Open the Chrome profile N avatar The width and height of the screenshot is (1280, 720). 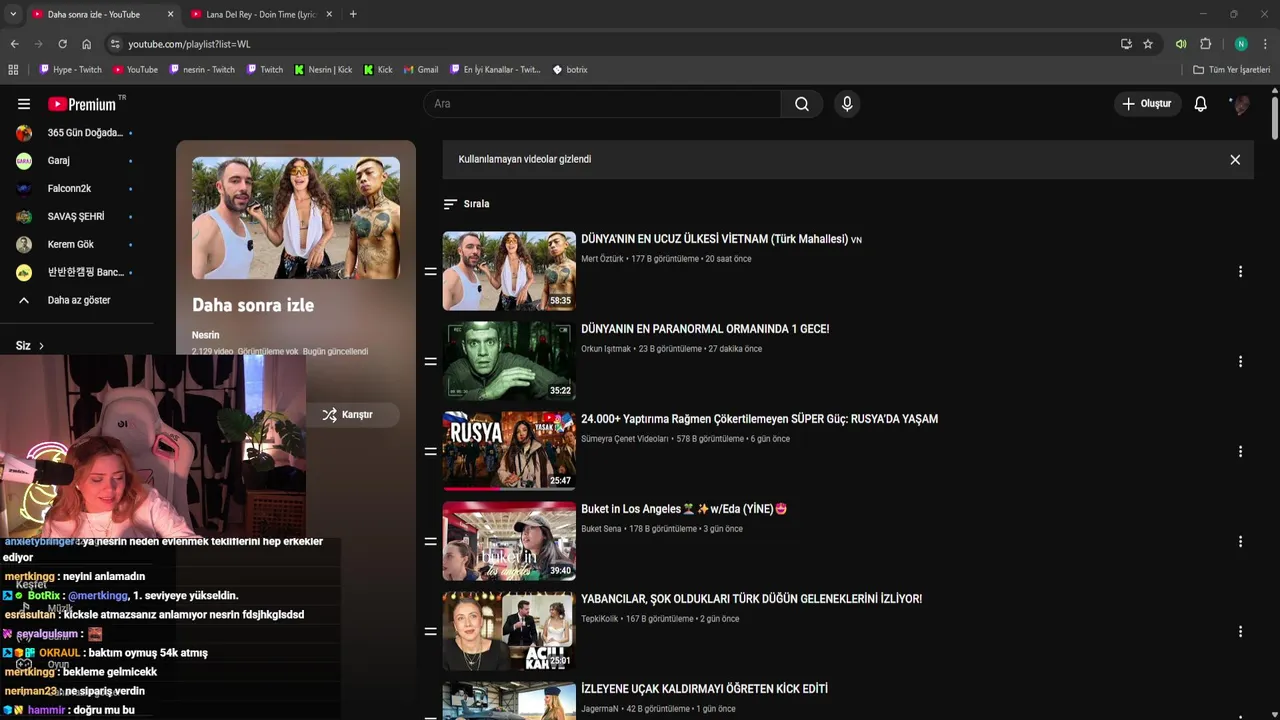tap(1241, 44)
